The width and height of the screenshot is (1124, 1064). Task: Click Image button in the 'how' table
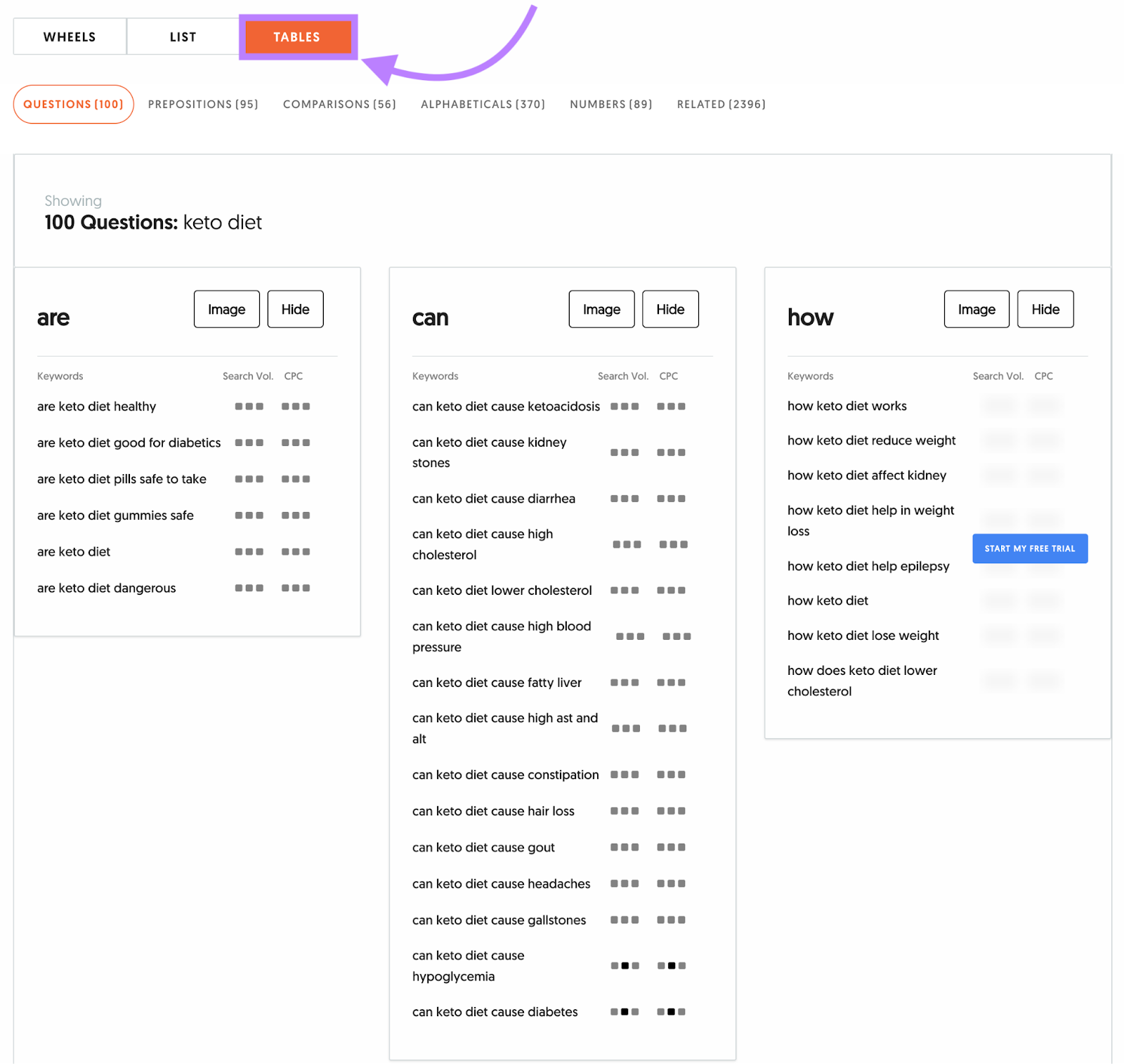point(977,309)
